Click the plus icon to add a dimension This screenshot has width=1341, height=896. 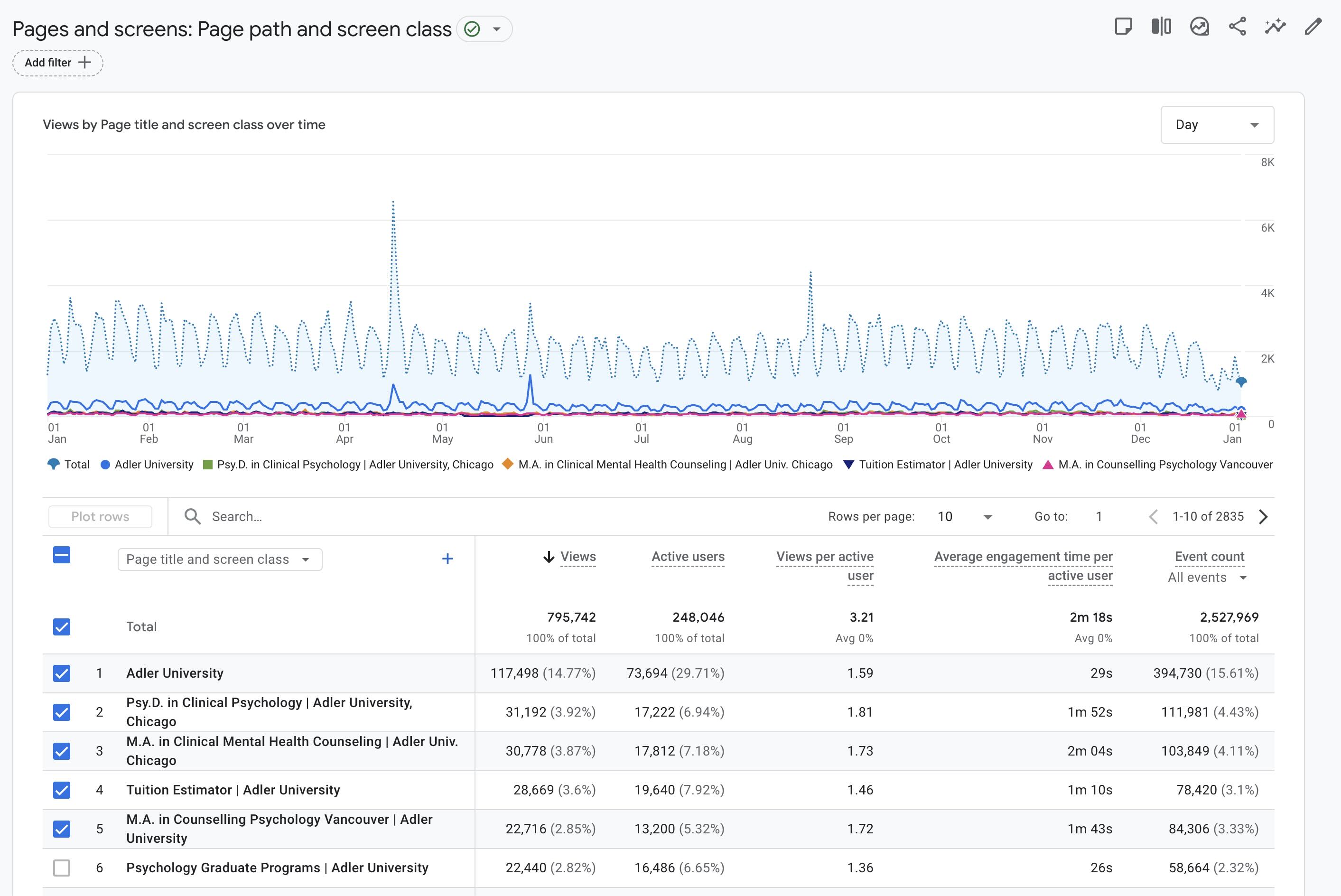pyautogui.click(x=447, y=559)
